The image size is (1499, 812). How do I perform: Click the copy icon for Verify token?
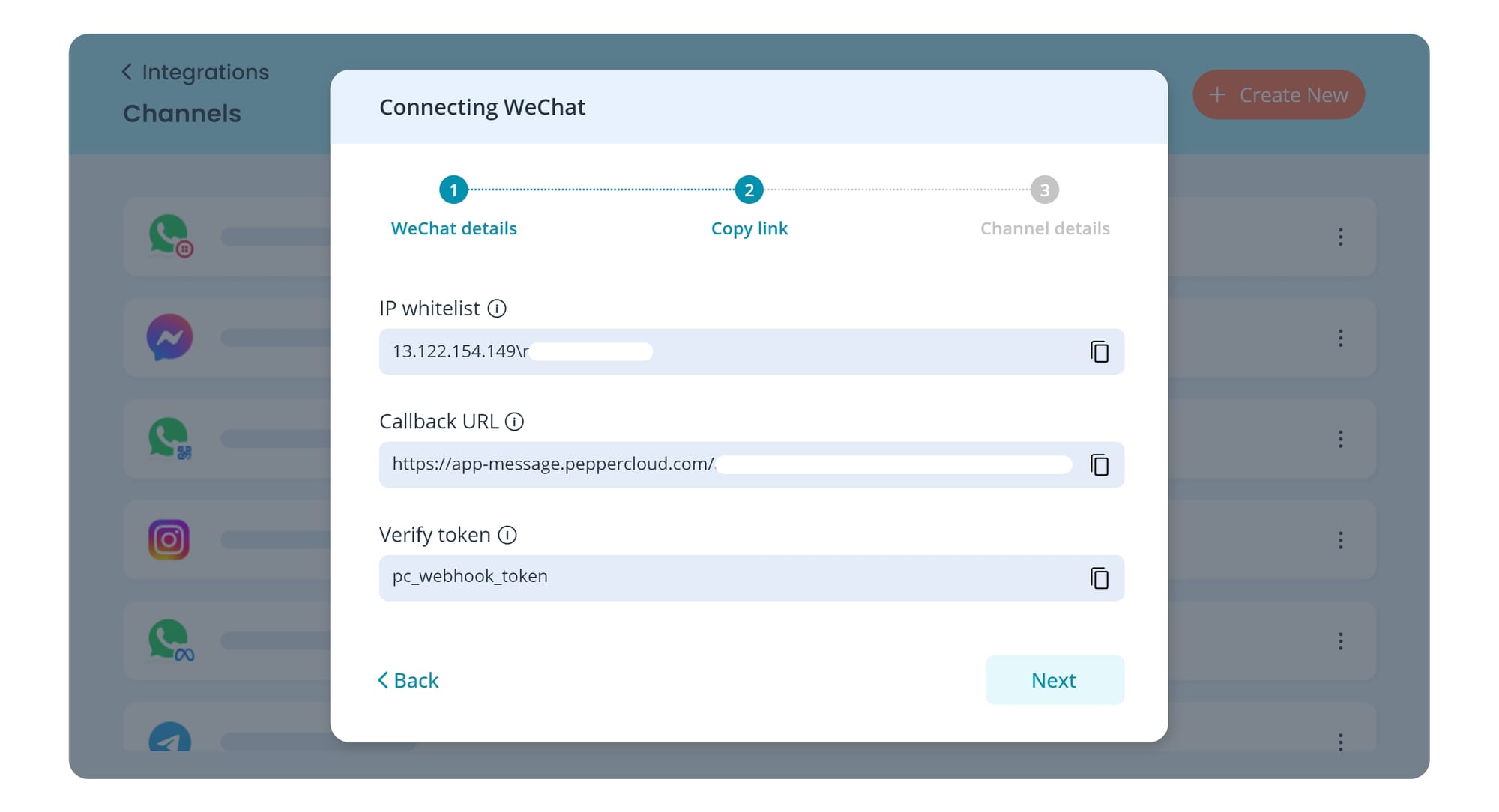tap(1098, 577)
